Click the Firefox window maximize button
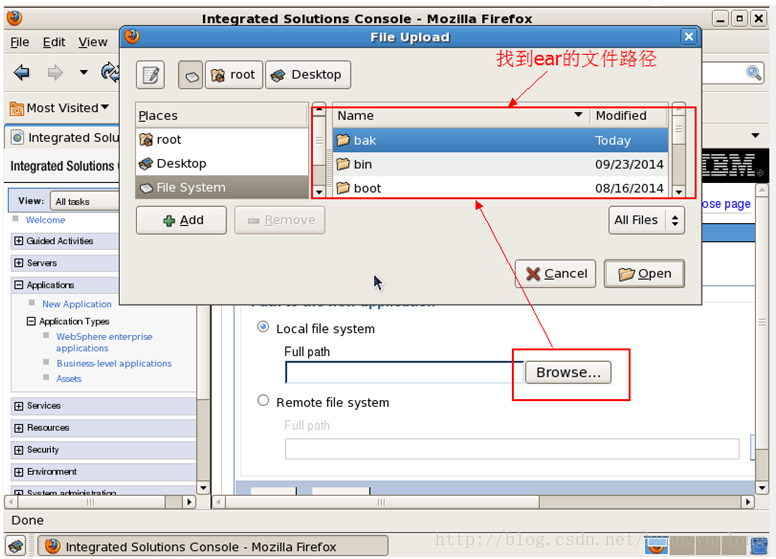The width and height of the screenshot is (776, 559). click(739, 19)
